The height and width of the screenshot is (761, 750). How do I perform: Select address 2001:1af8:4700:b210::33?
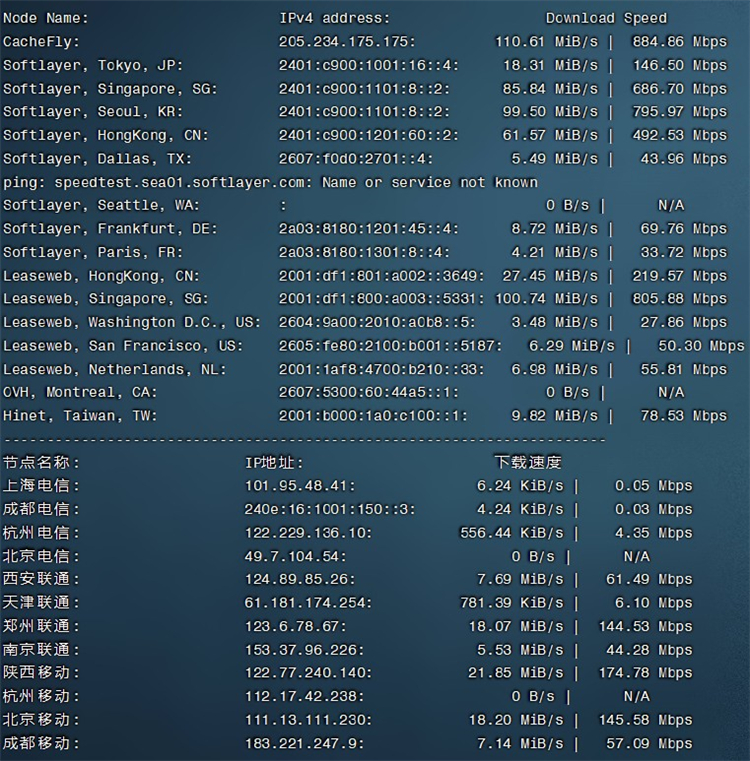pos(382,370)
